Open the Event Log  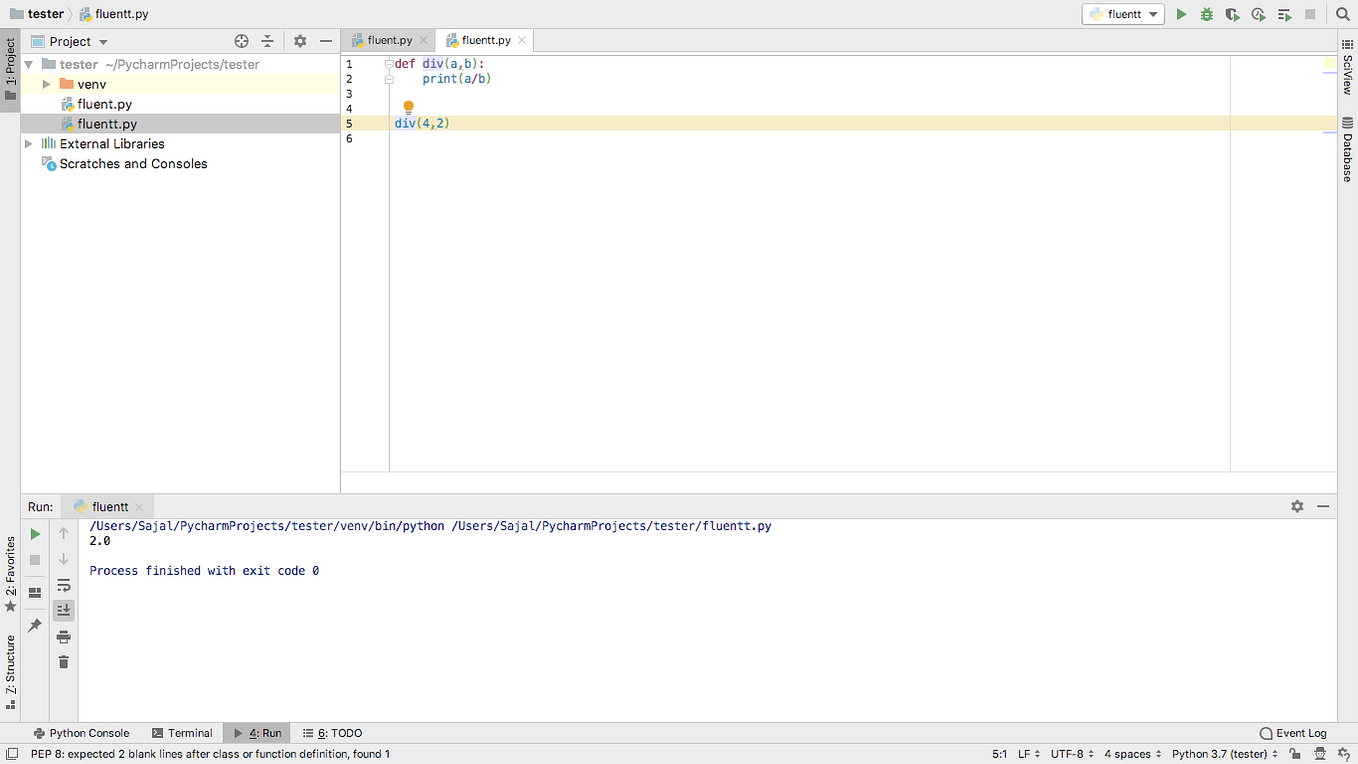coord(1292,732)
